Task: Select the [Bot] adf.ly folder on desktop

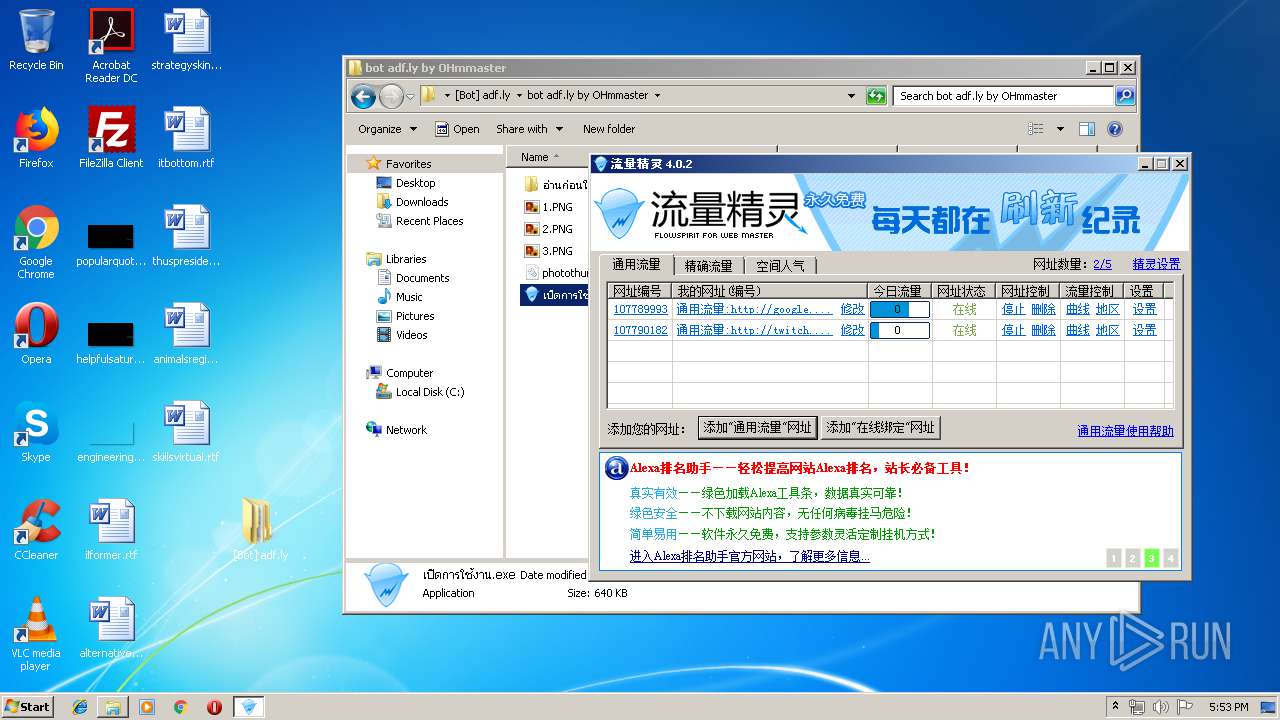Action: click(x=259, y=529)
